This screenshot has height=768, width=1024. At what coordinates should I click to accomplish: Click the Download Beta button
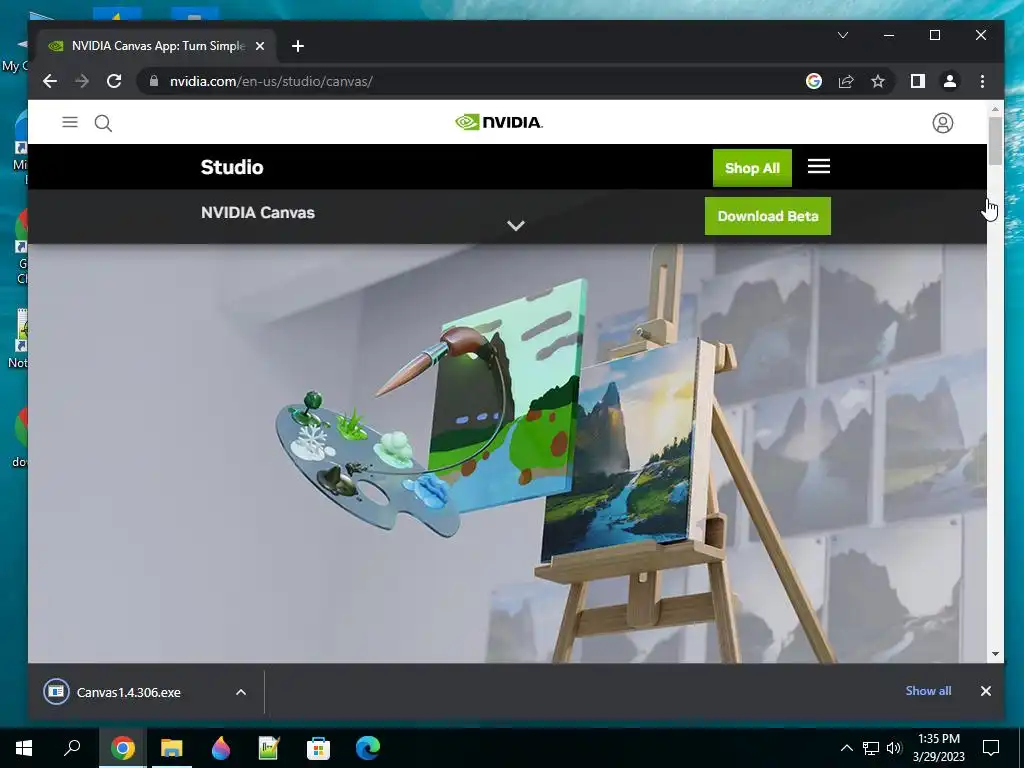point(768,216)
